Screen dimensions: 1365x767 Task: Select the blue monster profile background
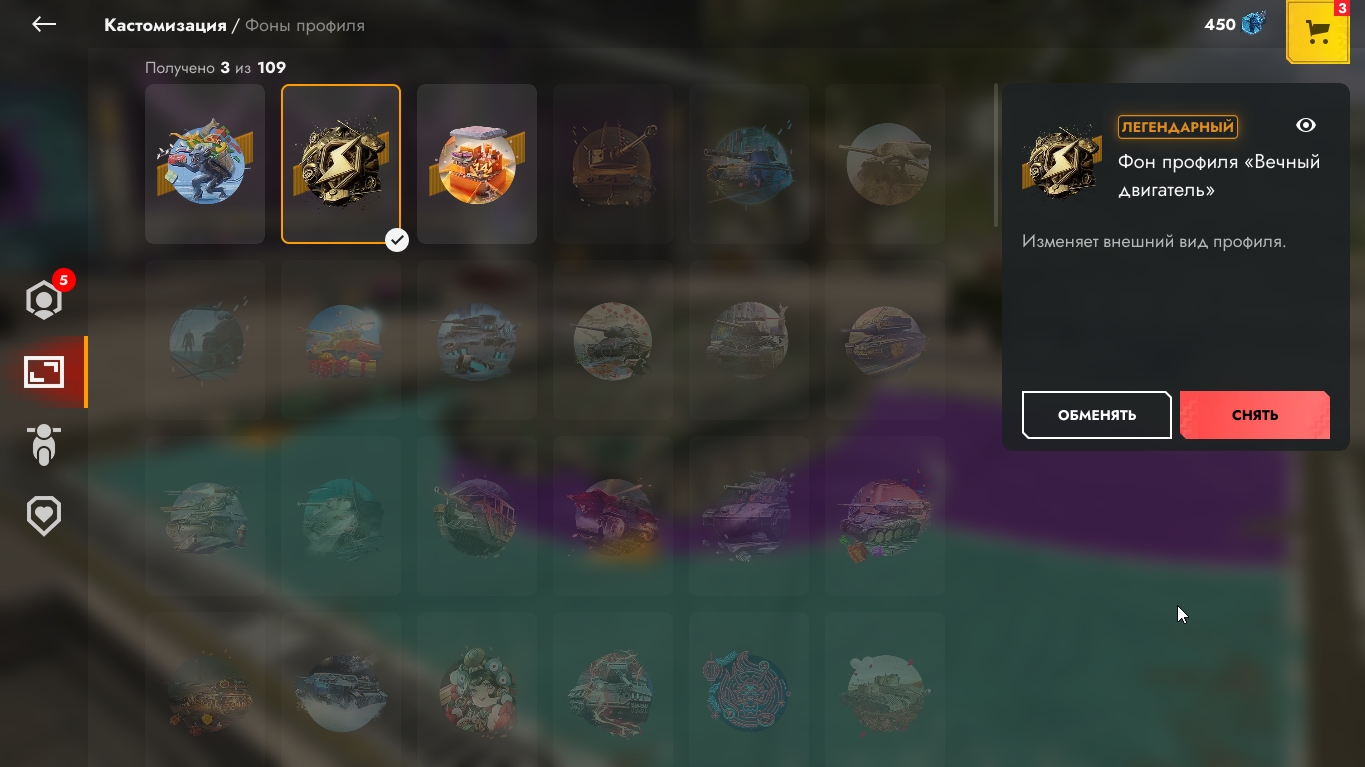tap(205, 164)
